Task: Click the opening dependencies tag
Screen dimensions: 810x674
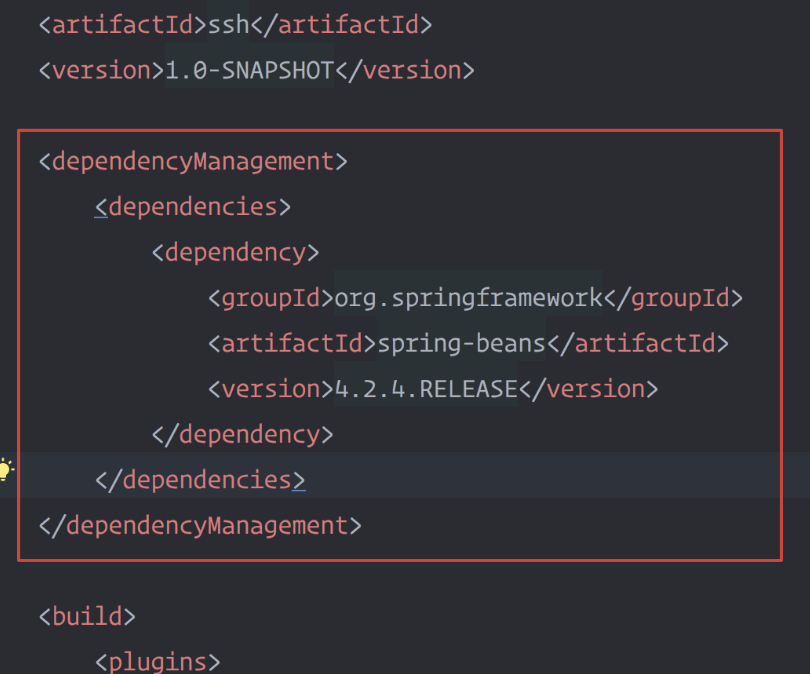Action: coord(193,207)
